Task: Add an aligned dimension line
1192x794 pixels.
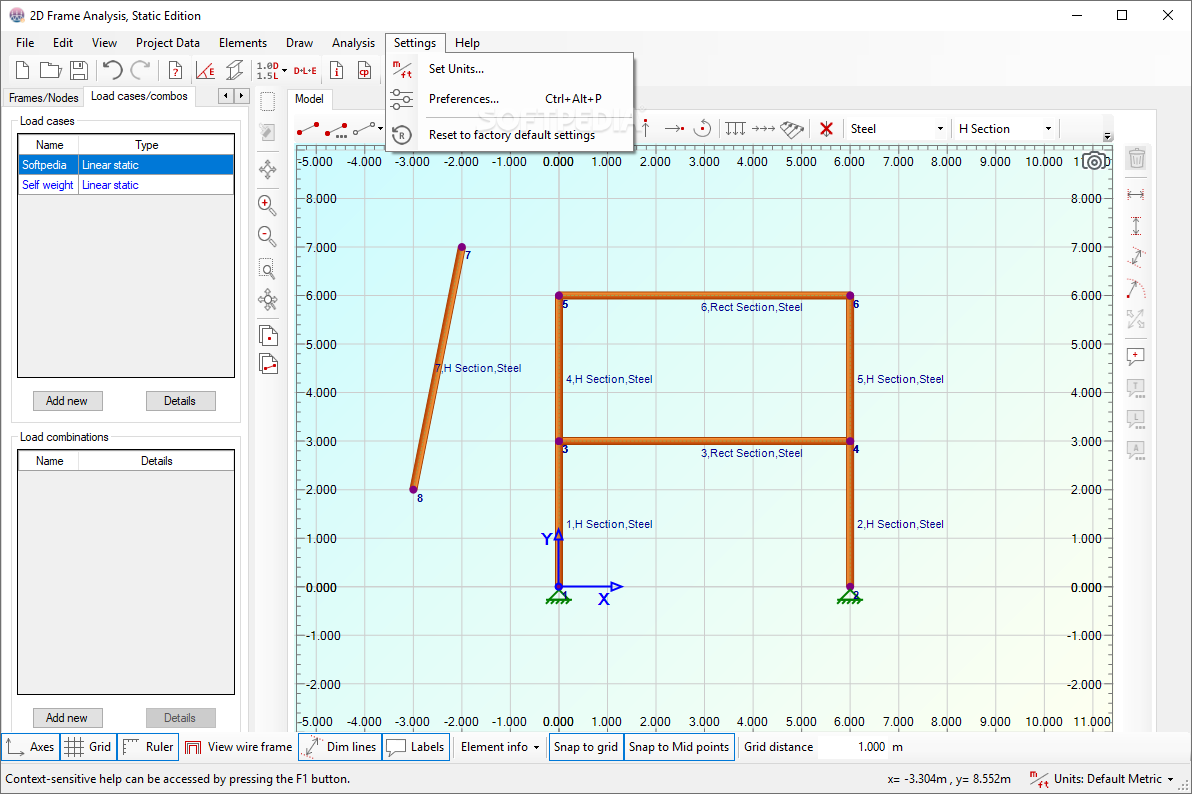Action: [x=1136, y=257]
